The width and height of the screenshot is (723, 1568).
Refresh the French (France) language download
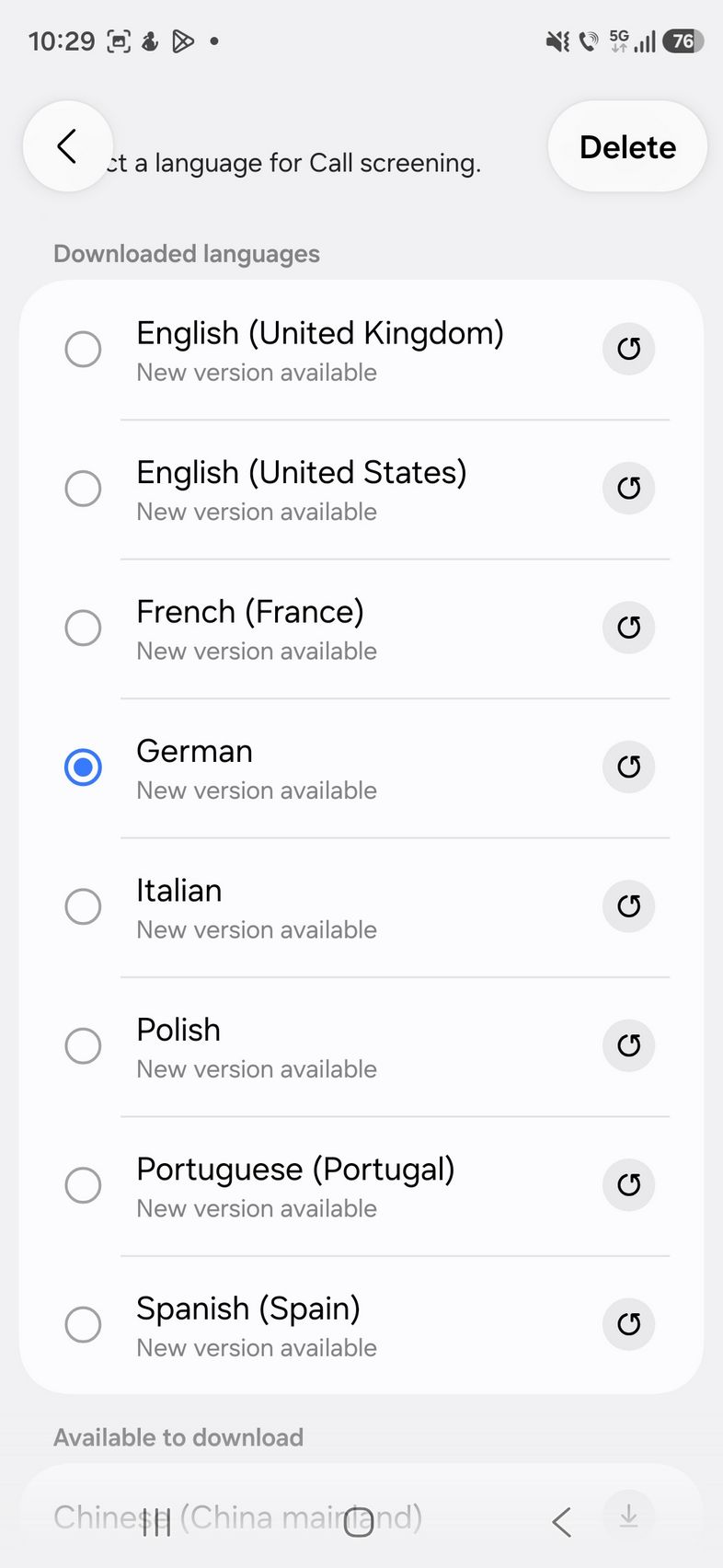coord(628,628)
